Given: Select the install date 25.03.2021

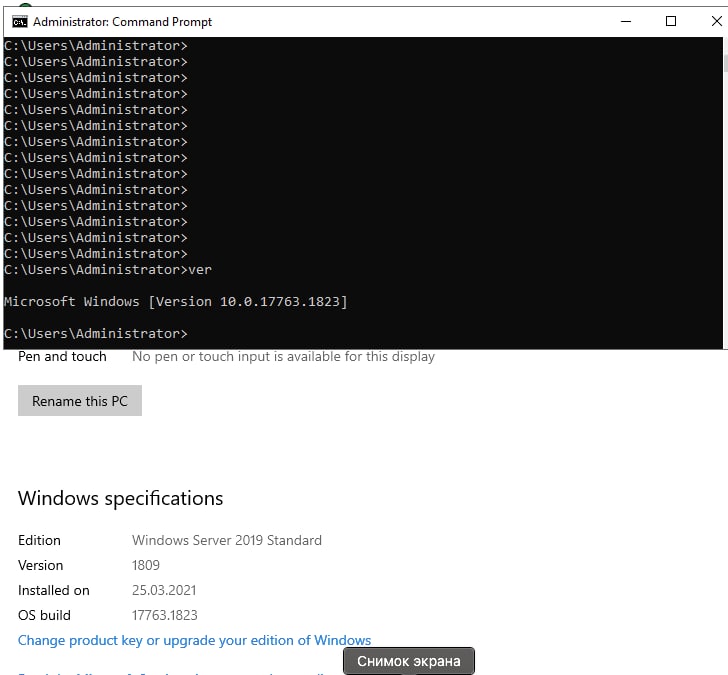Looking at the screenshot, I should pos(164,591).
